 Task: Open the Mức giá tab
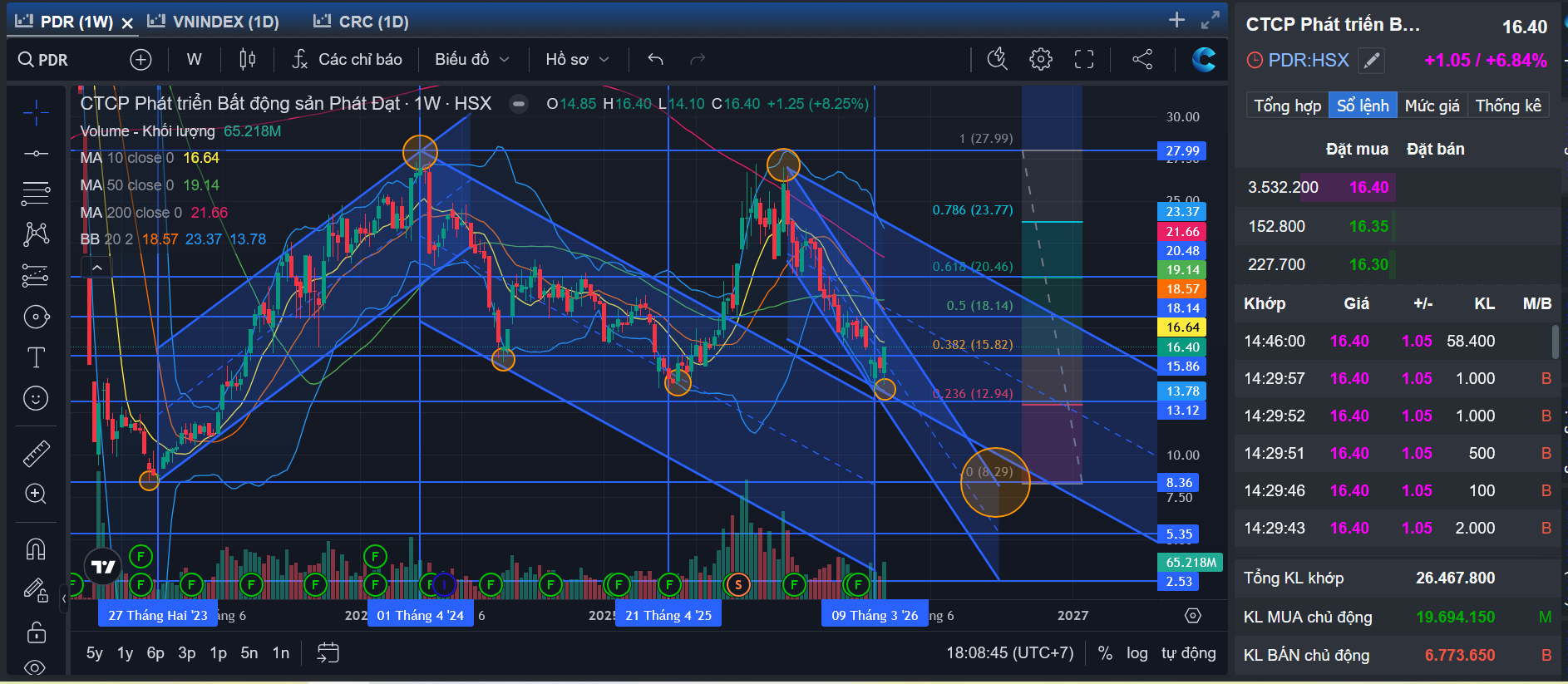(x=1432, y=106)
